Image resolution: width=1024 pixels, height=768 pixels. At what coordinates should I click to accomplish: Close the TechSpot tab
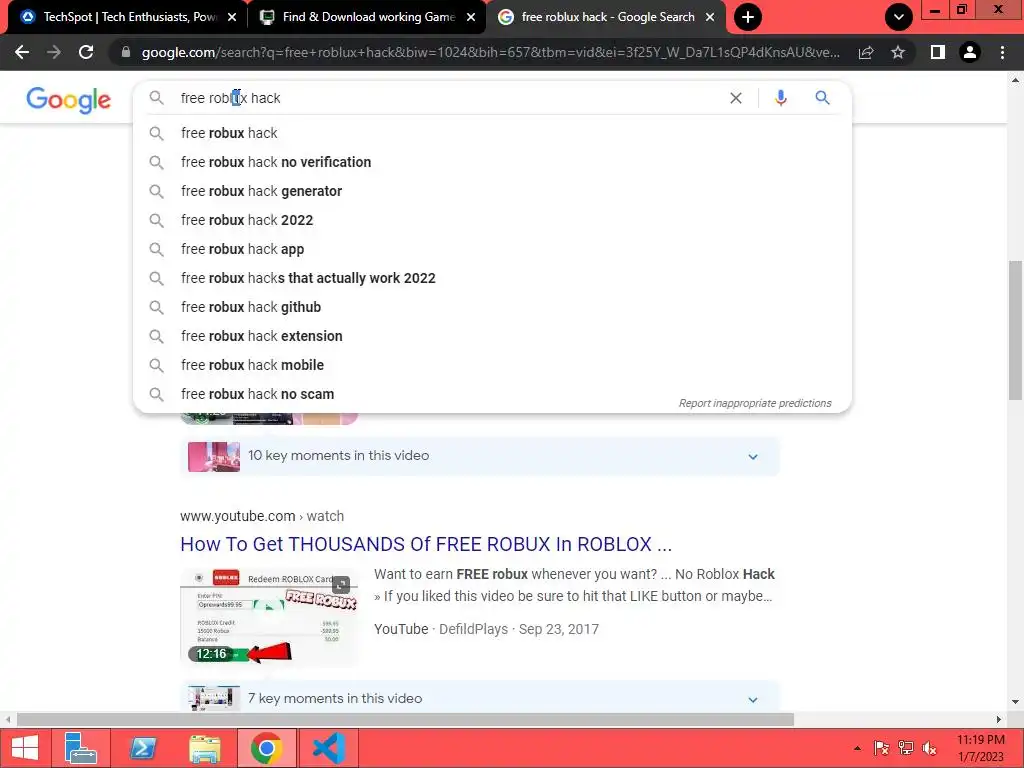click(232, 17)
